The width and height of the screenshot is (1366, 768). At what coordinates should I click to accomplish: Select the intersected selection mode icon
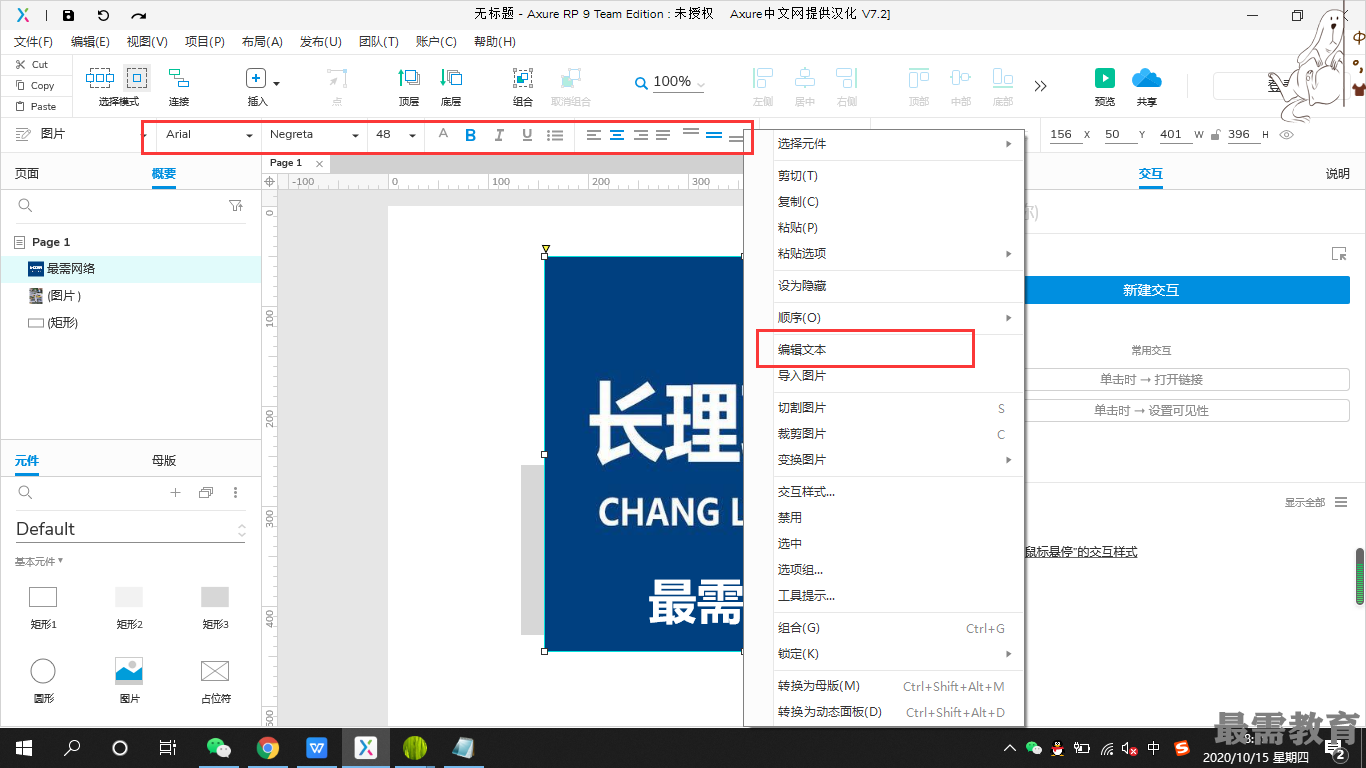[x=100, y=78]
